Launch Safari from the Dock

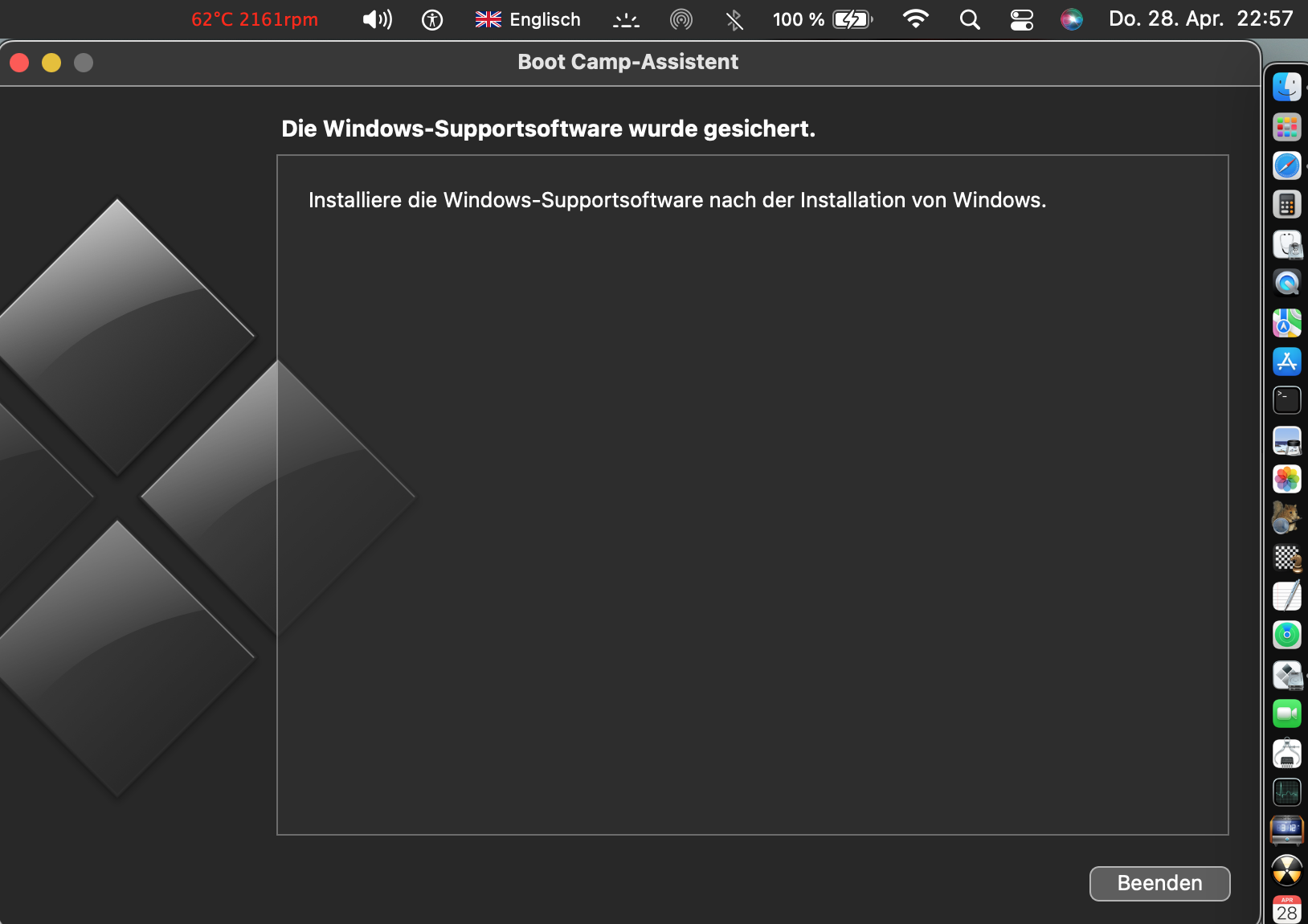pyautogui.click(x=1287, y=166)
